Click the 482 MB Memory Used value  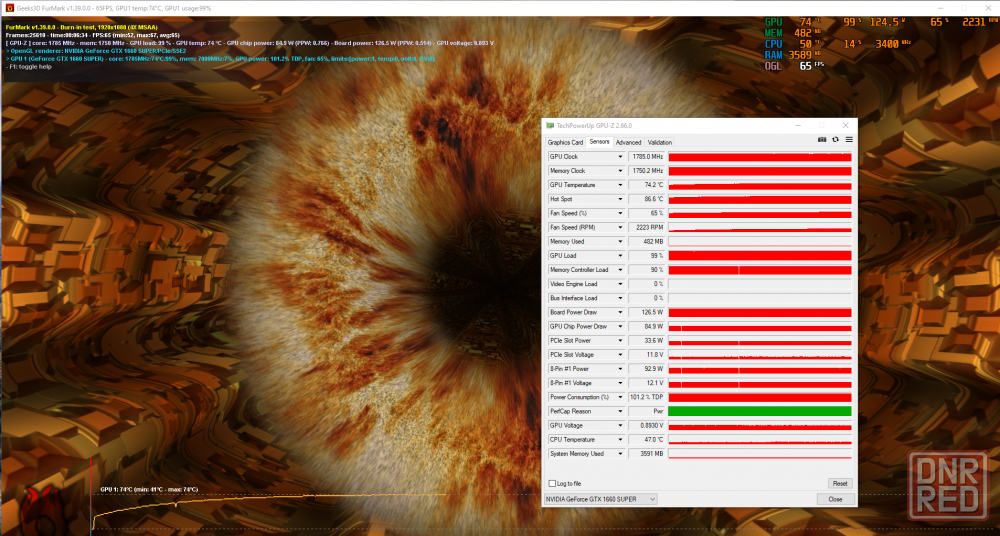click(x=647, y=242)
